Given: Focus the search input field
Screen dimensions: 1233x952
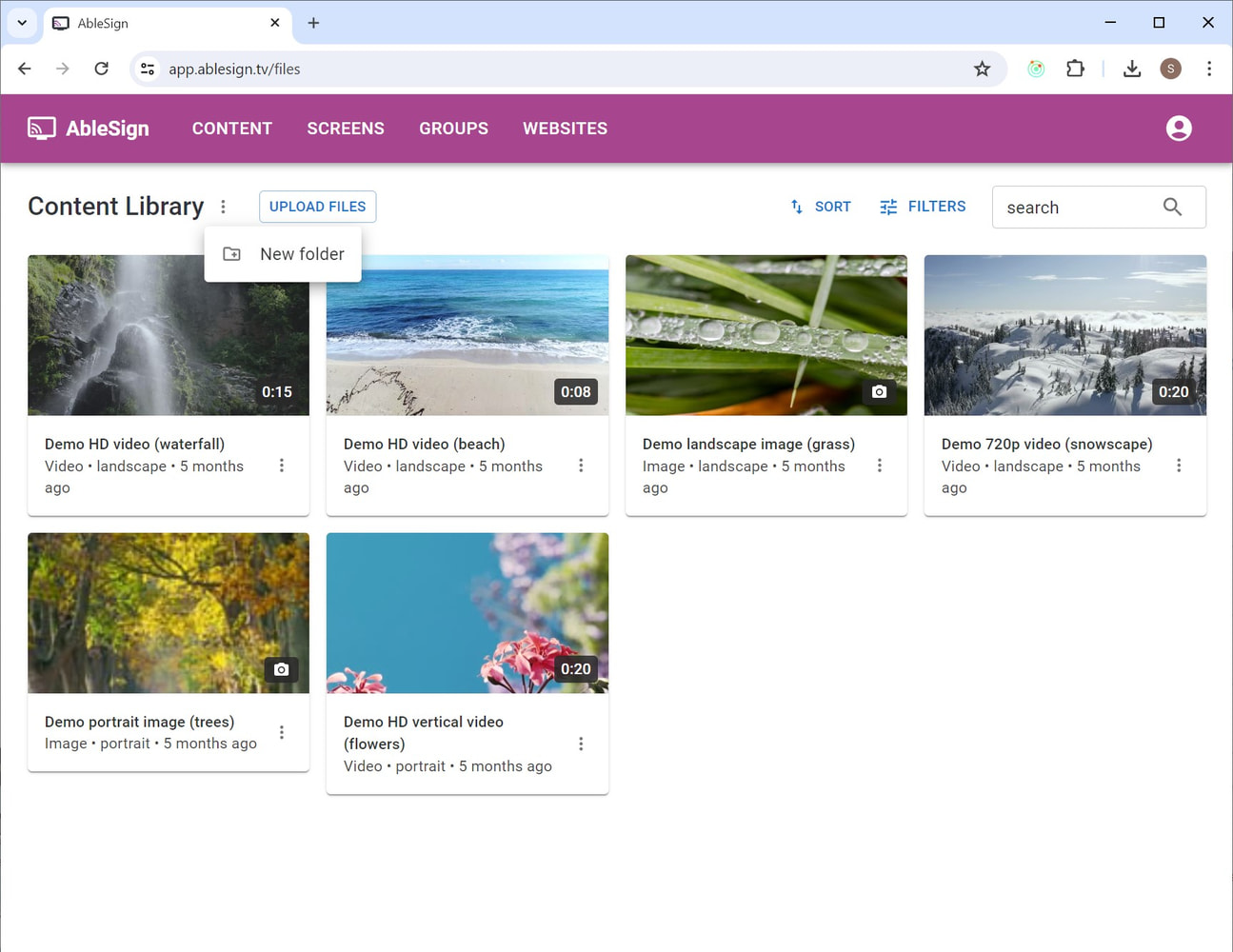Looking at the screenshot, I should pos(1076,208).
